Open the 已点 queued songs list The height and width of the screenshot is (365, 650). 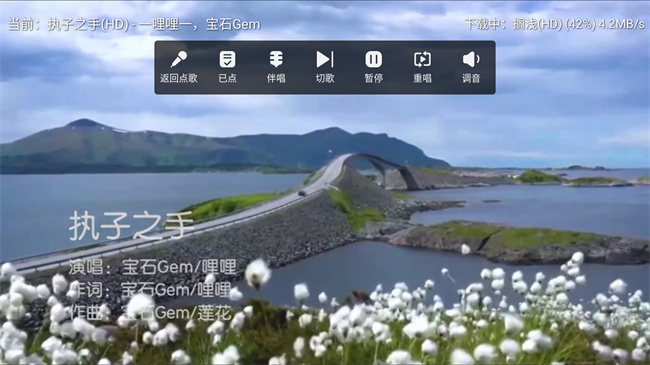pyautogui.click(x=228, y=67)
